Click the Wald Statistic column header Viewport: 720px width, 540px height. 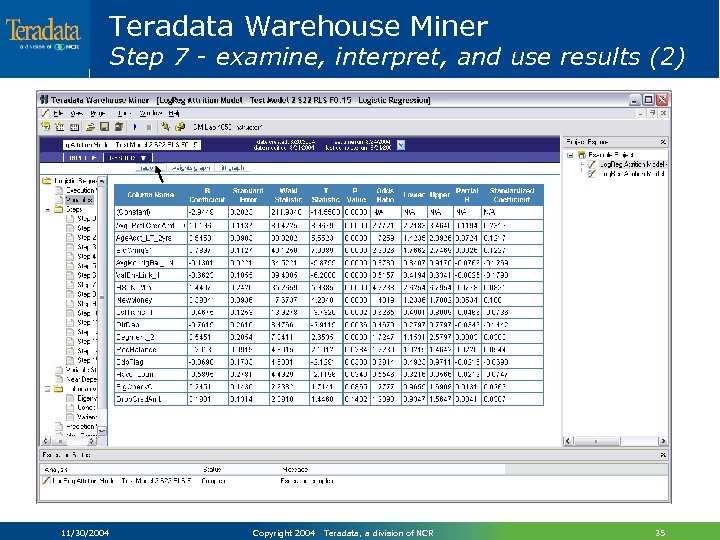288,195
